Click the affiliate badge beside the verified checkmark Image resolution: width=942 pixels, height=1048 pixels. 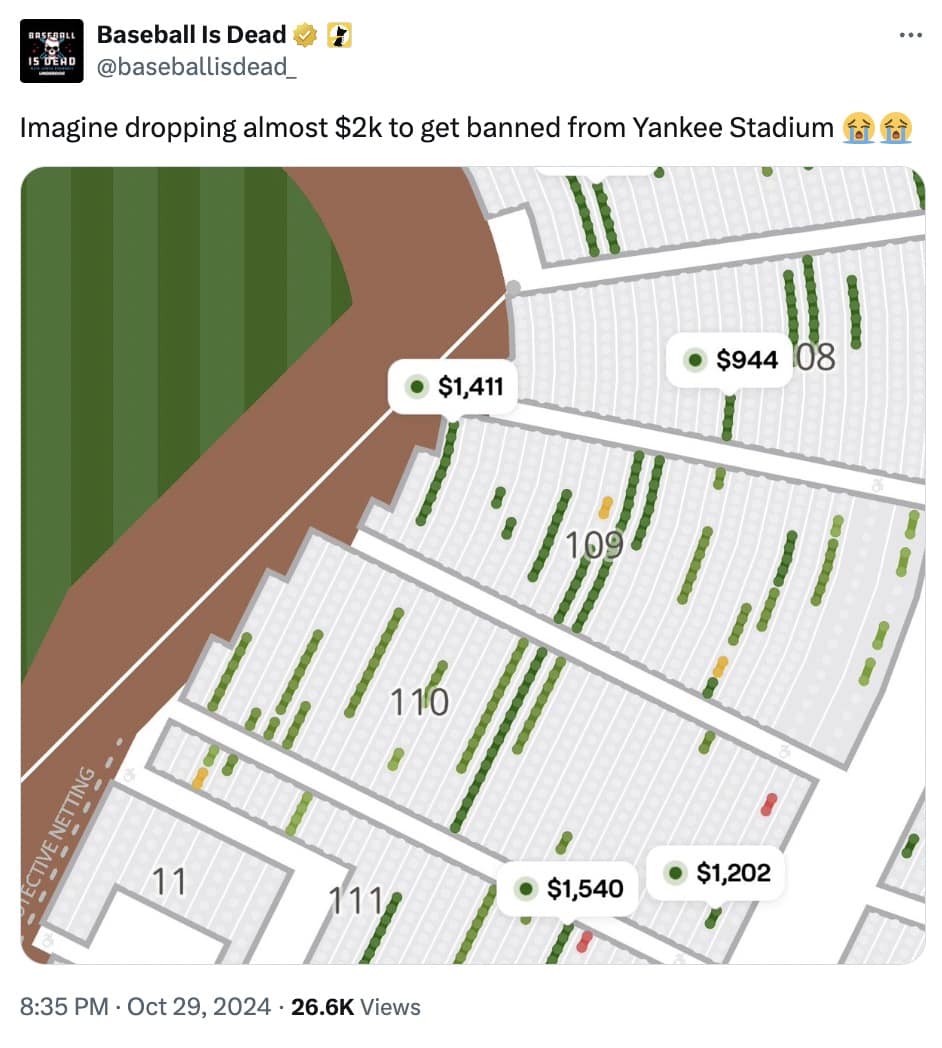coord(338,36)
